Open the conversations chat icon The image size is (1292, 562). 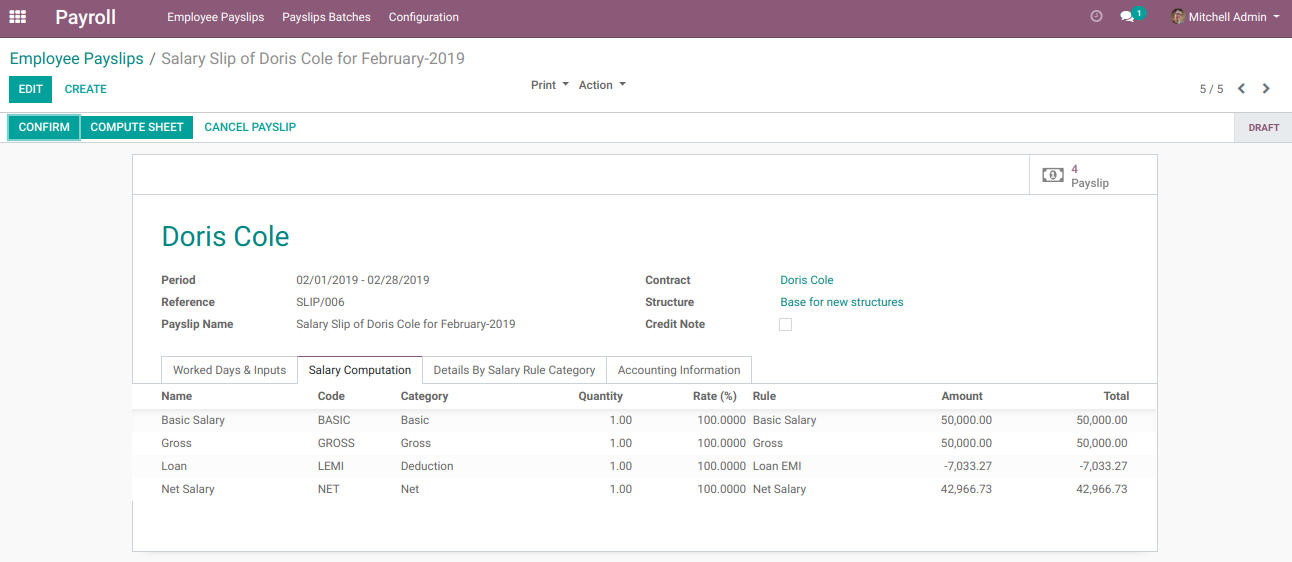tap(1127, 17)
